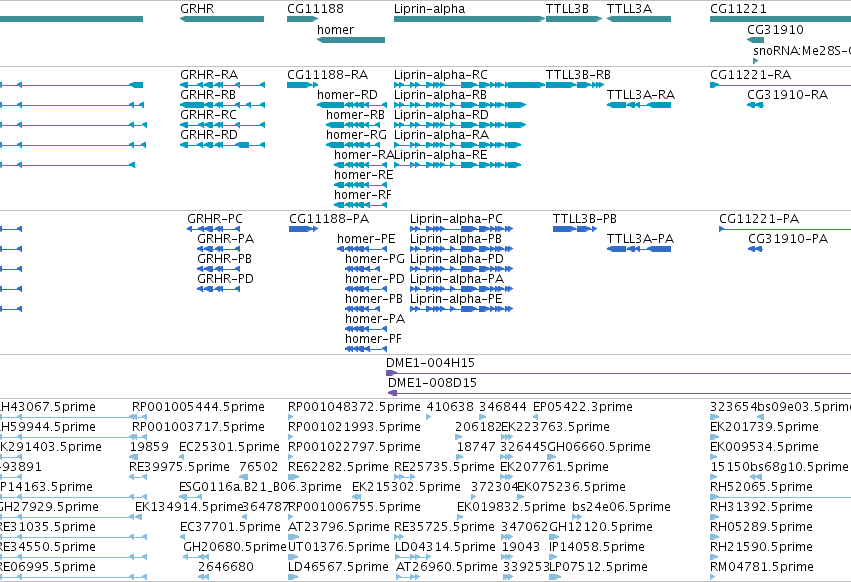Select the Liprin-alpha gene bar

(469, 19)
